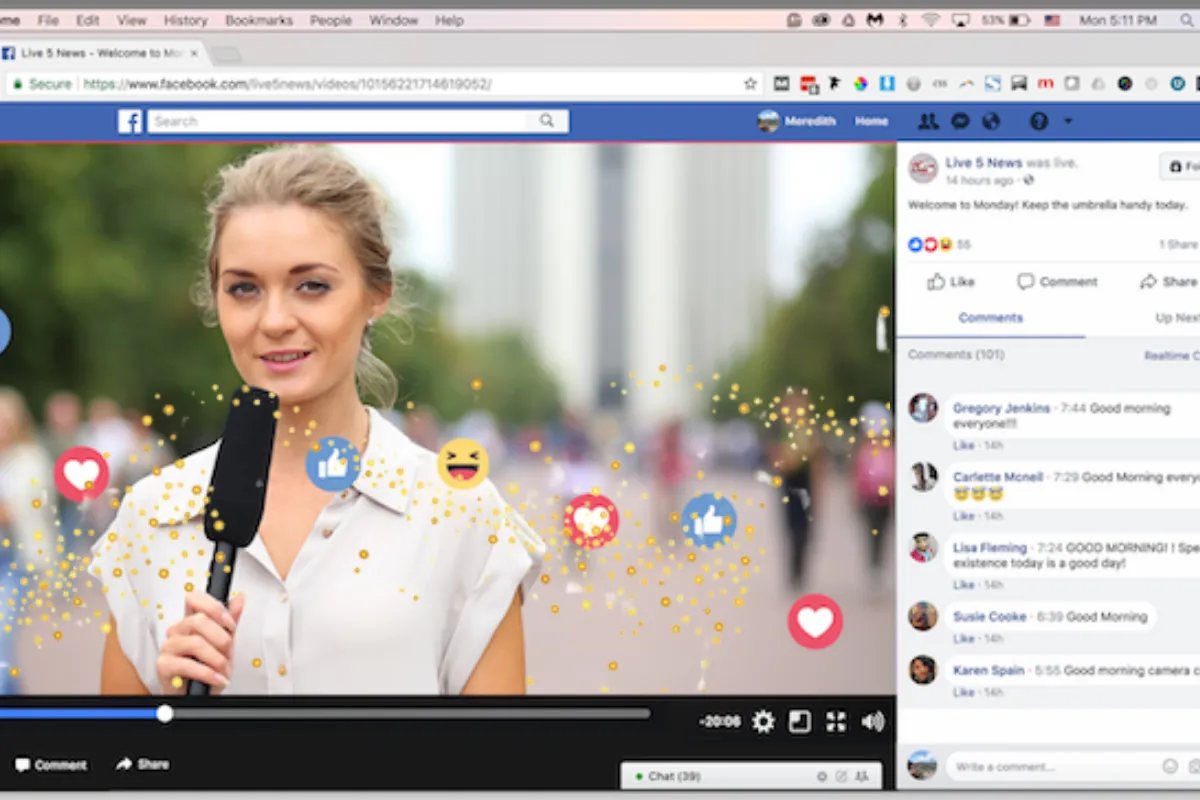Click the US flag input source icon
The width and height of the screenshot is (1200, 800).
tap(1052, 20)
